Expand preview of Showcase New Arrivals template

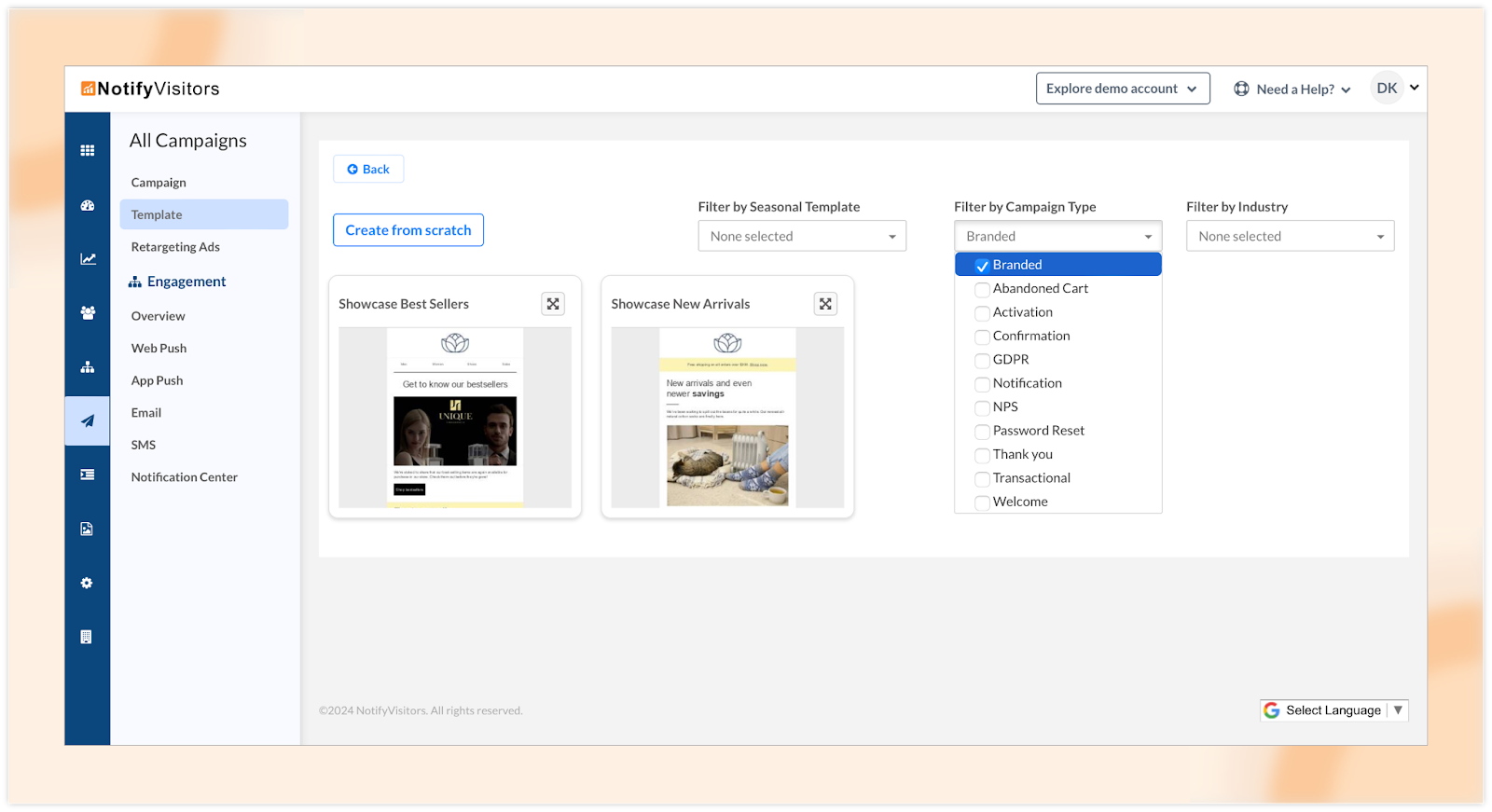(x=825, y=304)
